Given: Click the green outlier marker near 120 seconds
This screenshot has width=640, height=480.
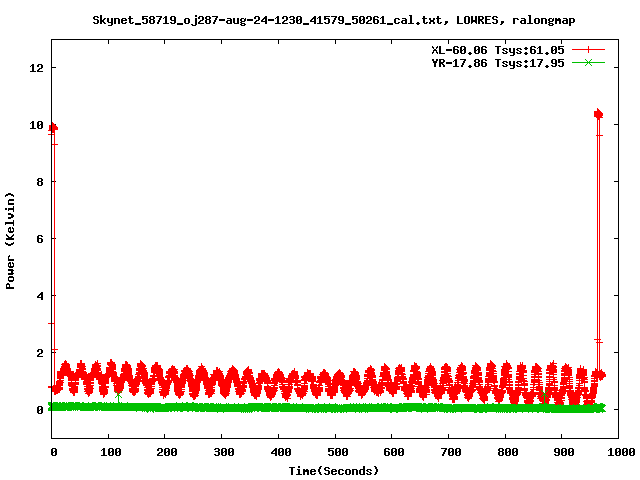Looking at the screenshot, I should [x=118, y=396].
